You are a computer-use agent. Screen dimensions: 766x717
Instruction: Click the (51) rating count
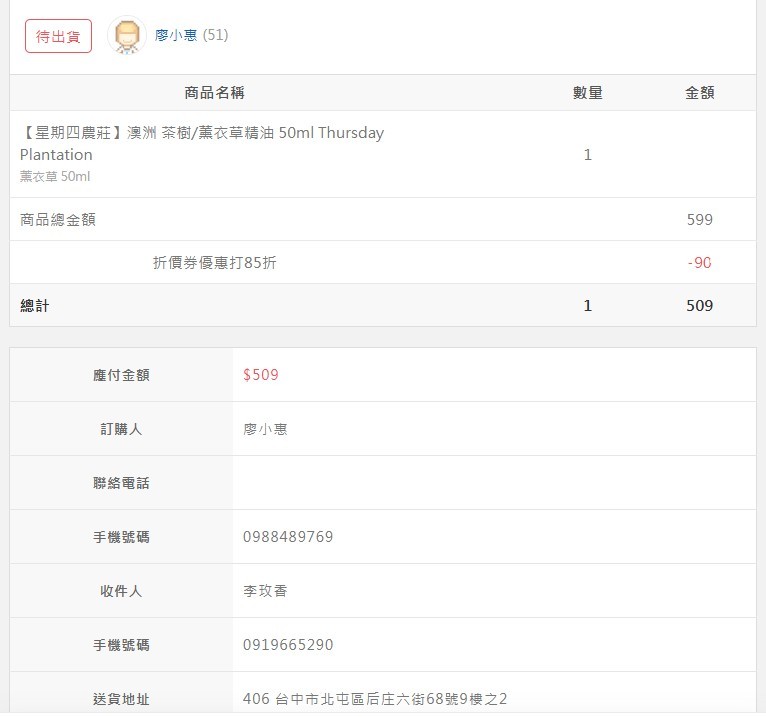(x=215, y=35)
